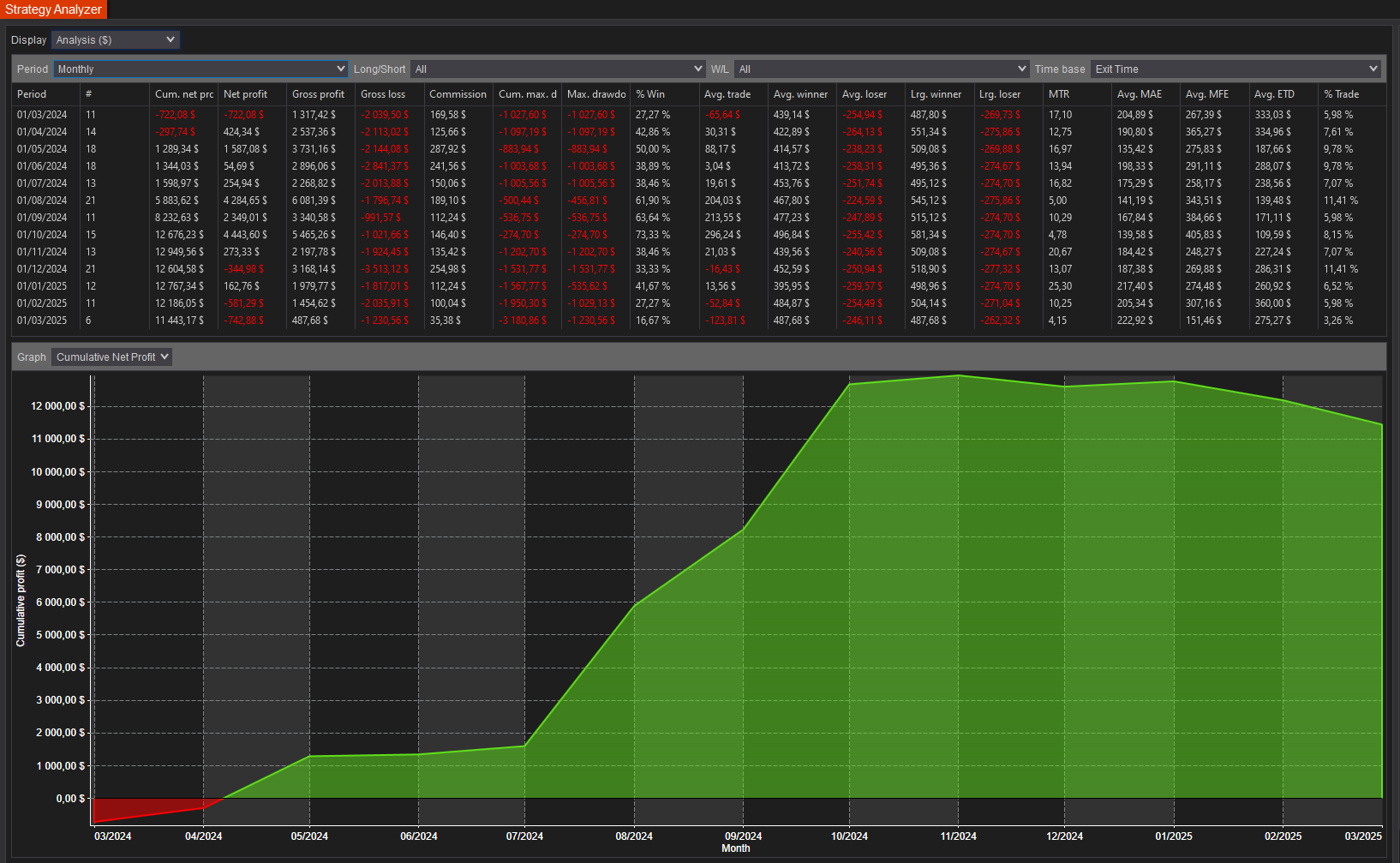Sort by the # trades column header
The width and height of the screenshot is (1400, 863).
[115, 94]
